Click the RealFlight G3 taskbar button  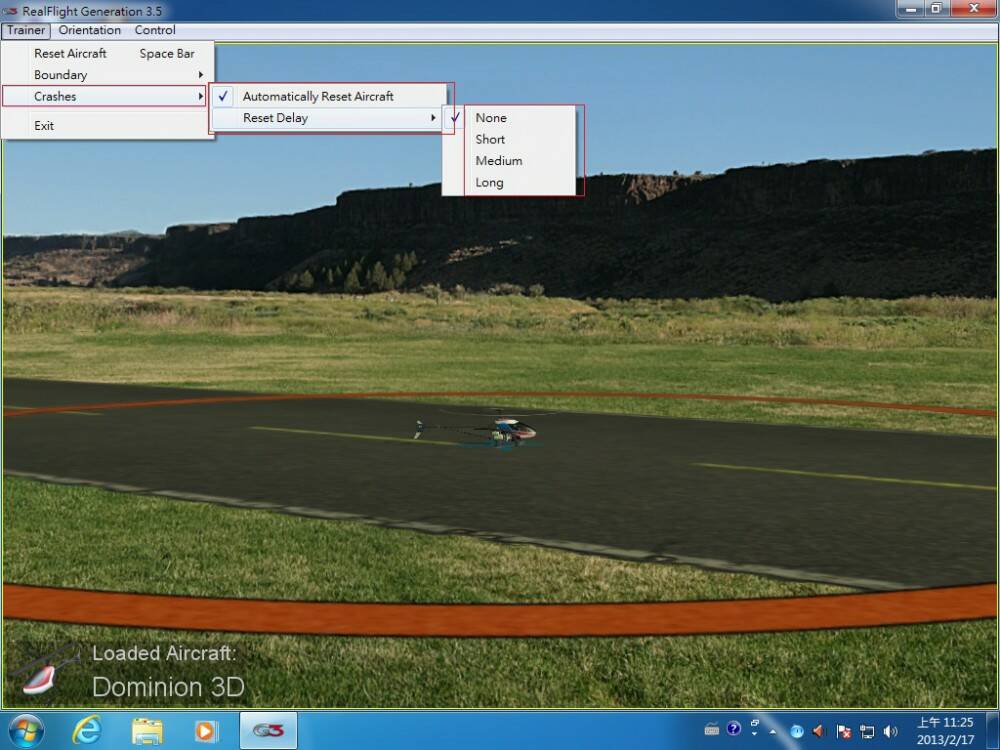[268, 731]
